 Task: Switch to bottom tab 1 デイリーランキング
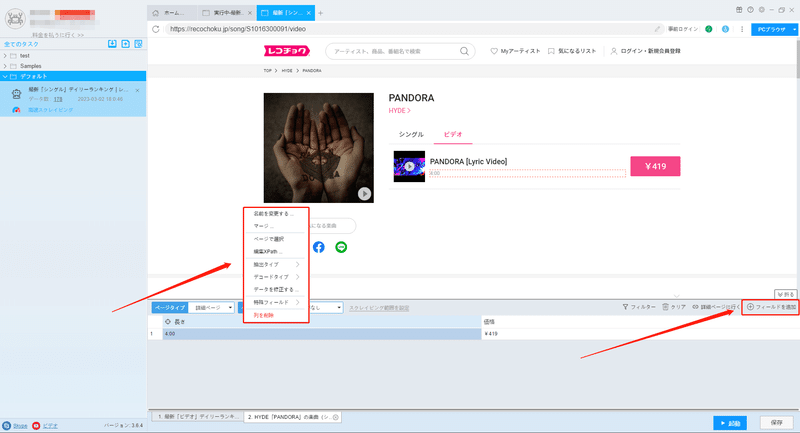pos(196,417)
